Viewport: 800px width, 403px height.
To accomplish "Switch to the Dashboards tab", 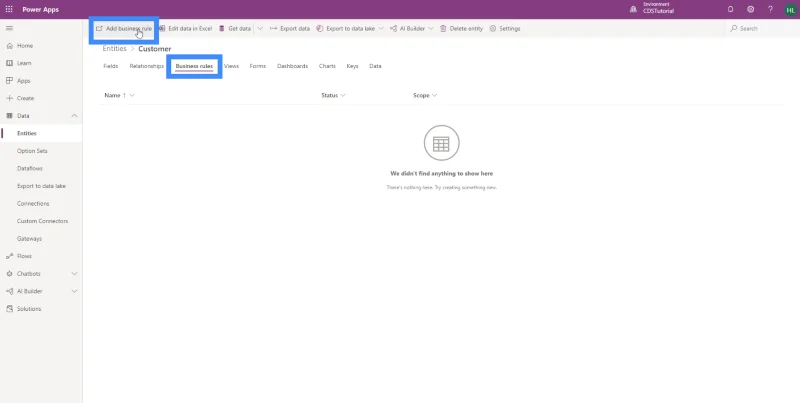I will pyautogui.click(x=292, y=66).
